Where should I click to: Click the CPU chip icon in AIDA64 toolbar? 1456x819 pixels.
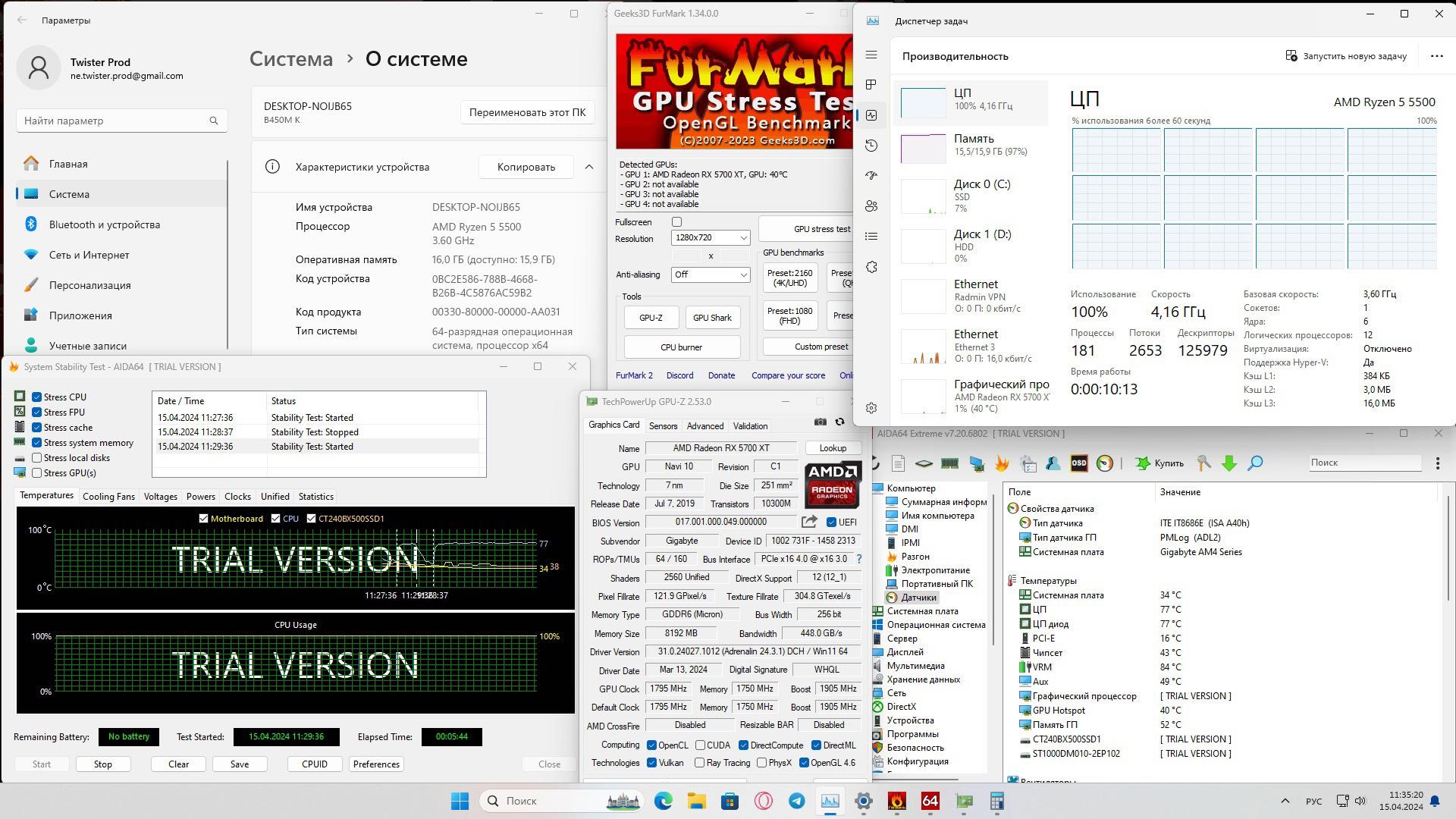(924, 463)
